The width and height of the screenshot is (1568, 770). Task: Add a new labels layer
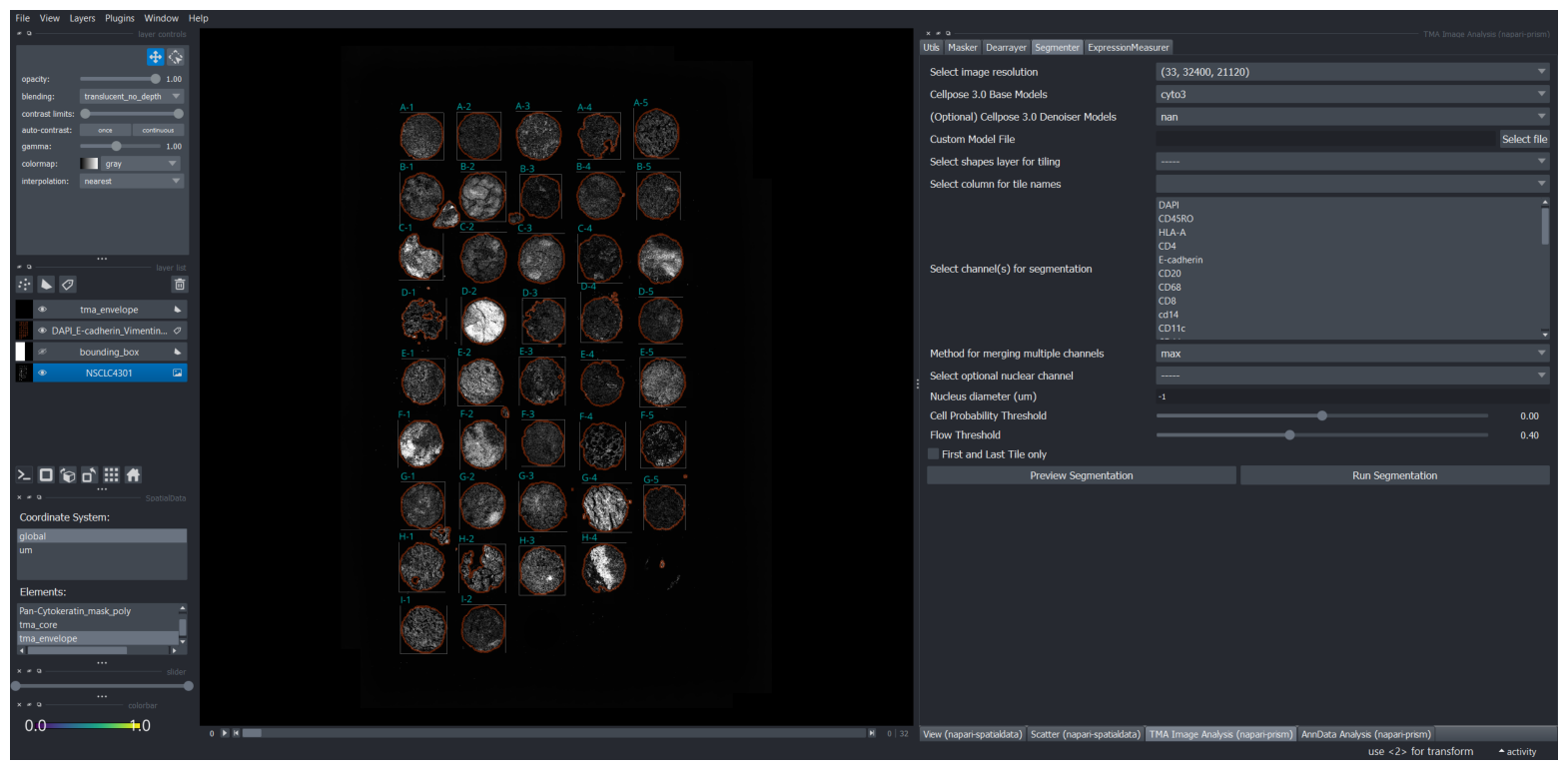[x=68, y=285]
